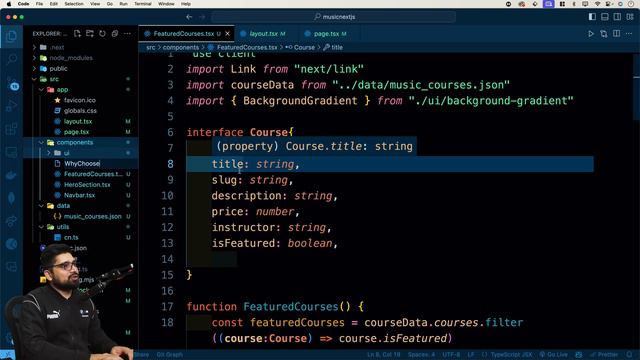Click Spaces: 4 indentation in status bar
Image resolution: width=640 pixels, height=360 pixels.
pos(421,355)
